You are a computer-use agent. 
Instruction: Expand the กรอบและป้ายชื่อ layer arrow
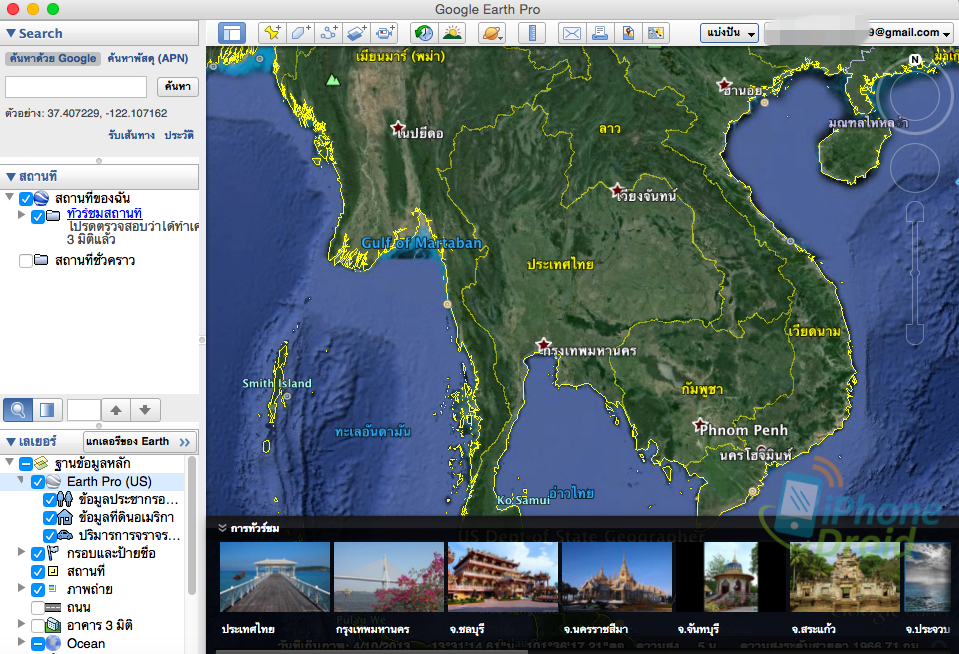(x=21, y=552)
